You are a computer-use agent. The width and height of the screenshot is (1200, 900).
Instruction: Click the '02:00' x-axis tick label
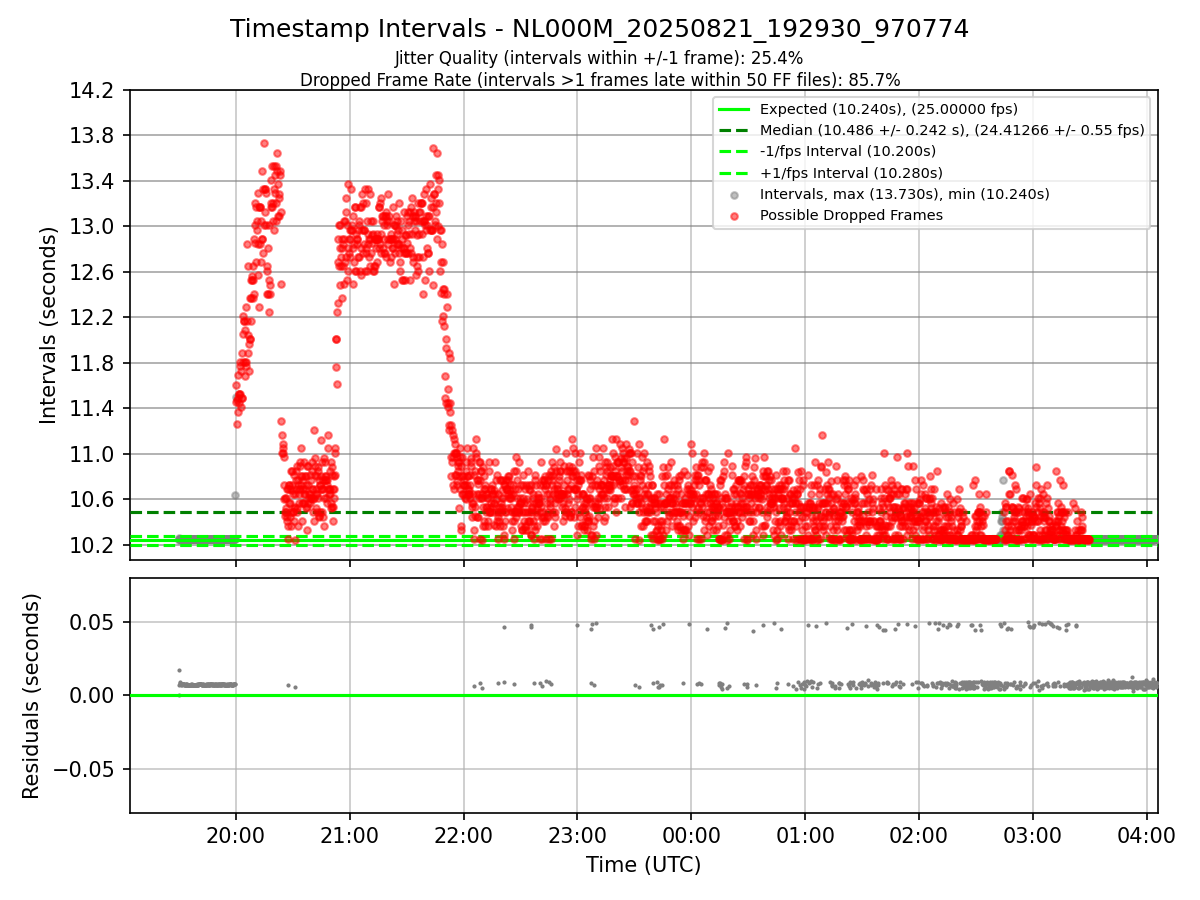pos(919,834)
